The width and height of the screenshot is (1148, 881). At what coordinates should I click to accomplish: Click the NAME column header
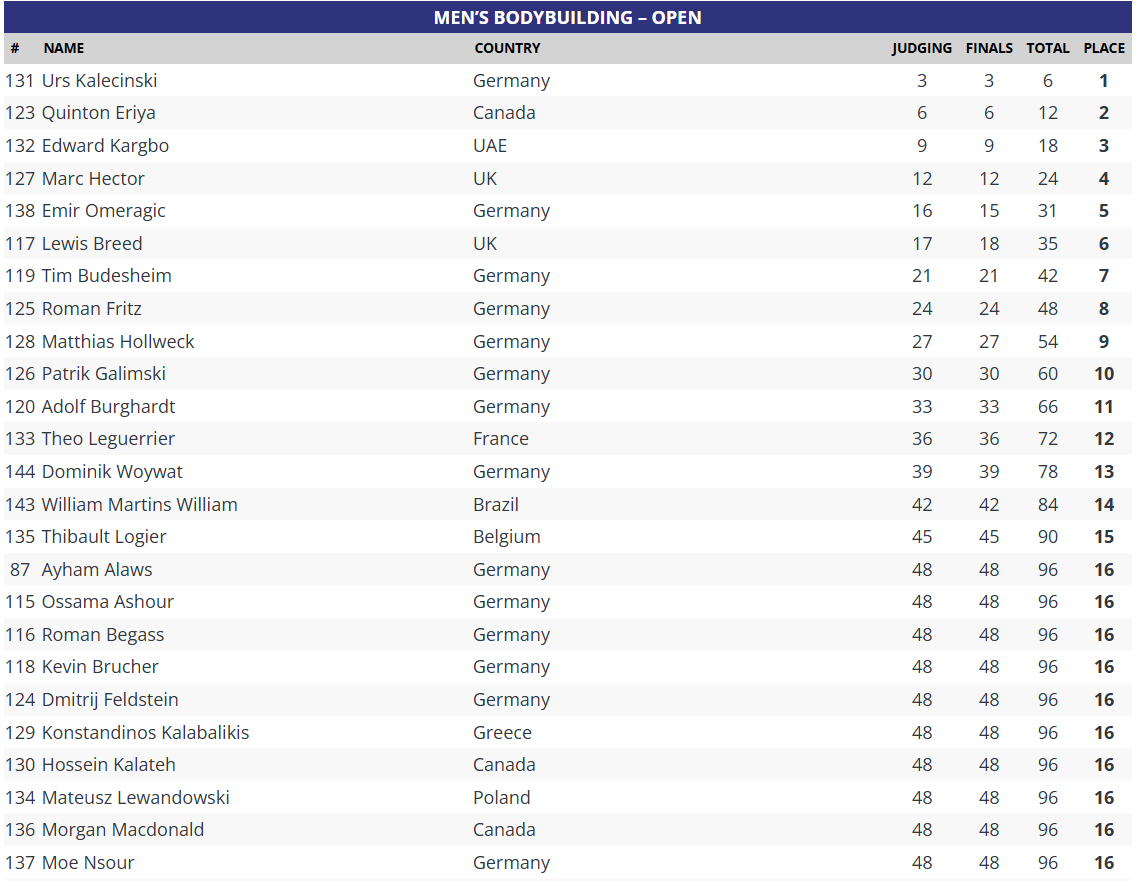[x=64, y=48]
